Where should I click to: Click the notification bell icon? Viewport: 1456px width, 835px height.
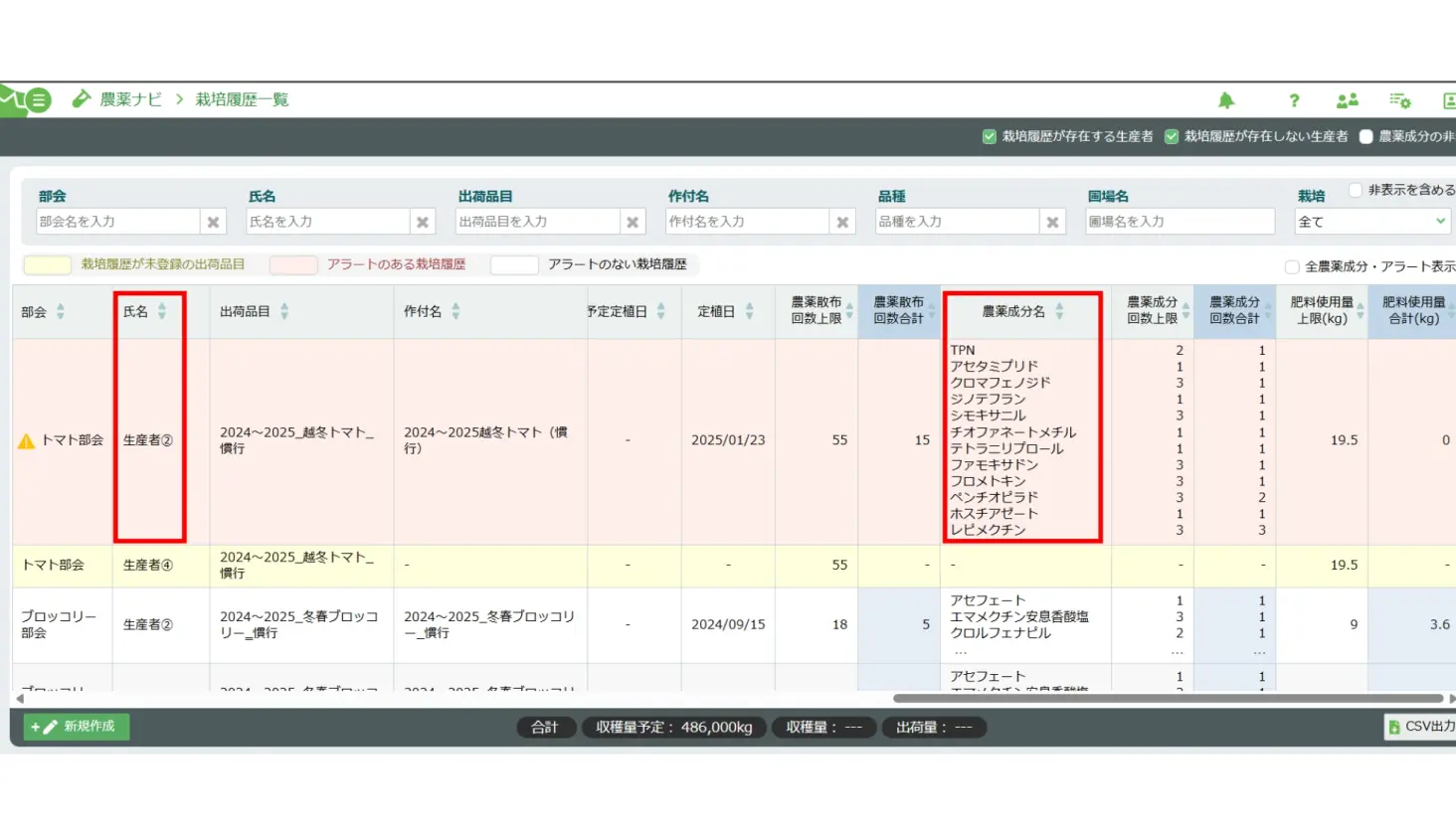[x=1226, y=100]
